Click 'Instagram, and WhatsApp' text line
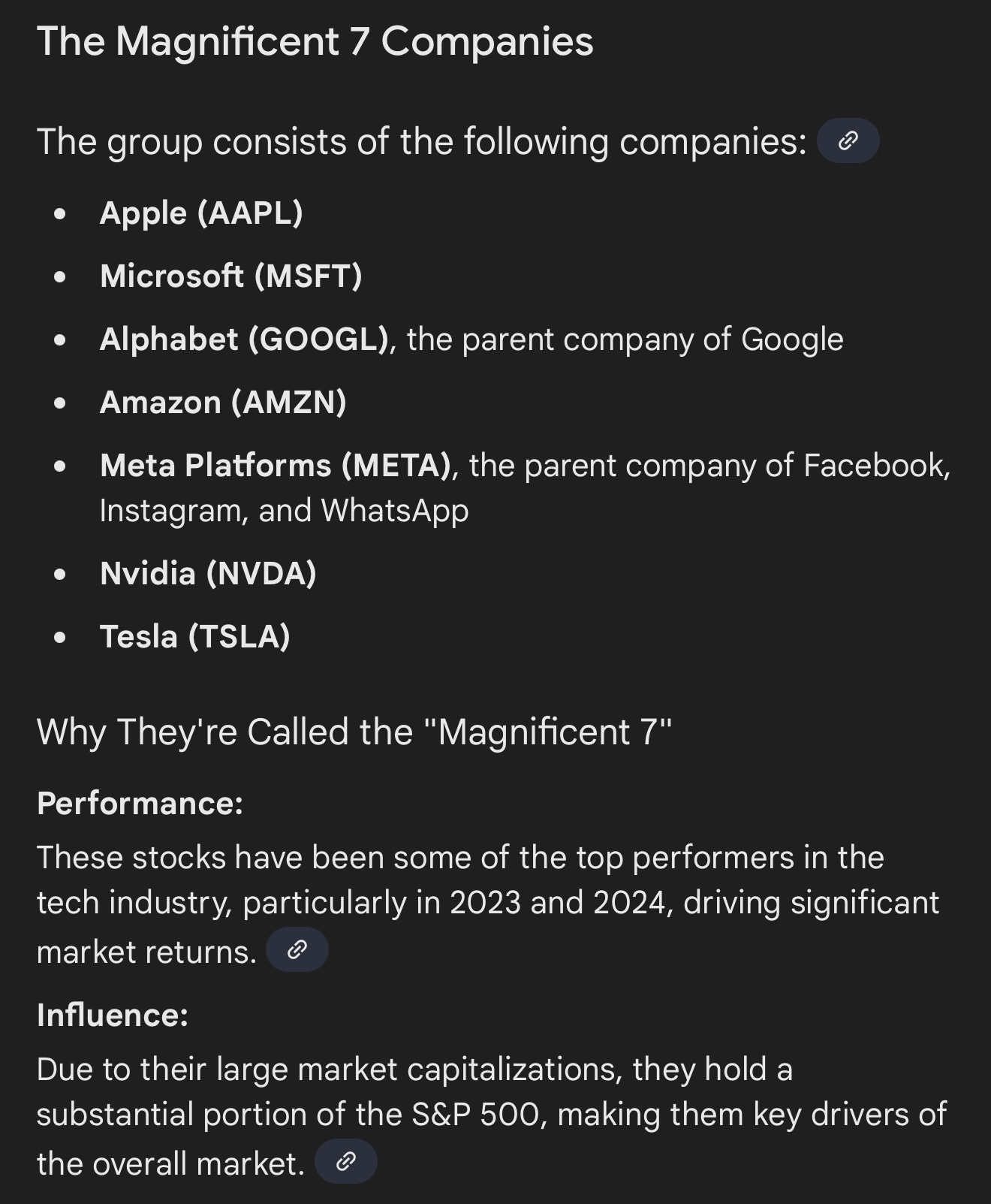Screen dimensions: 991x1204 pyautogui.click(x=284, y=510)
